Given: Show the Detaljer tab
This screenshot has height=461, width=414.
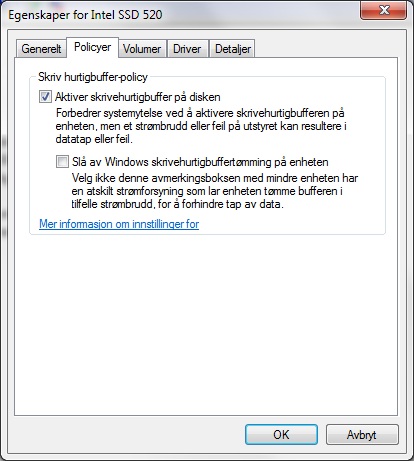Looking at the screenshot, I should (233, 49).
